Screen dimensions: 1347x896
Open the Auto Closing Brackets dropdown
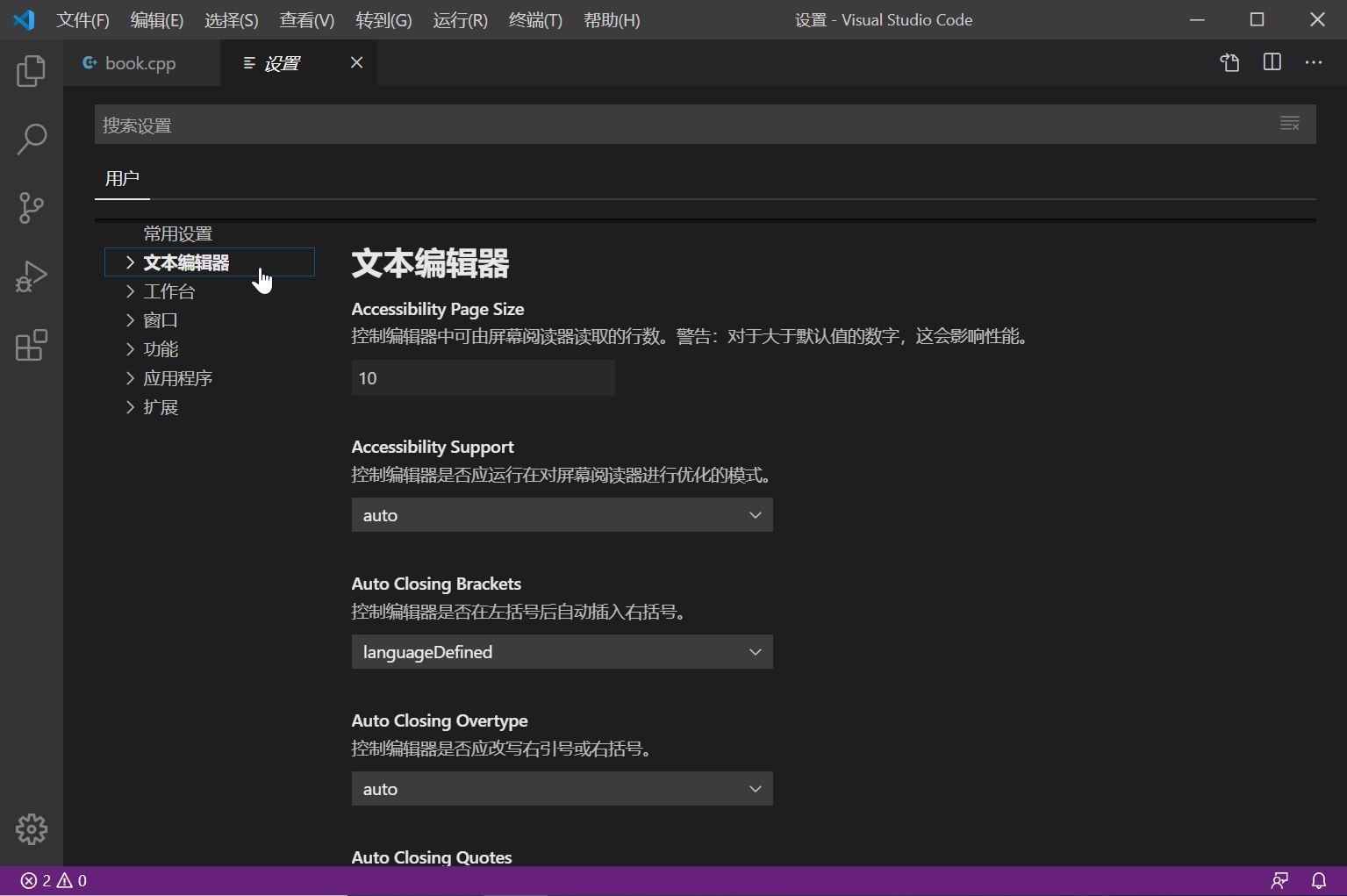pos(562,652)
